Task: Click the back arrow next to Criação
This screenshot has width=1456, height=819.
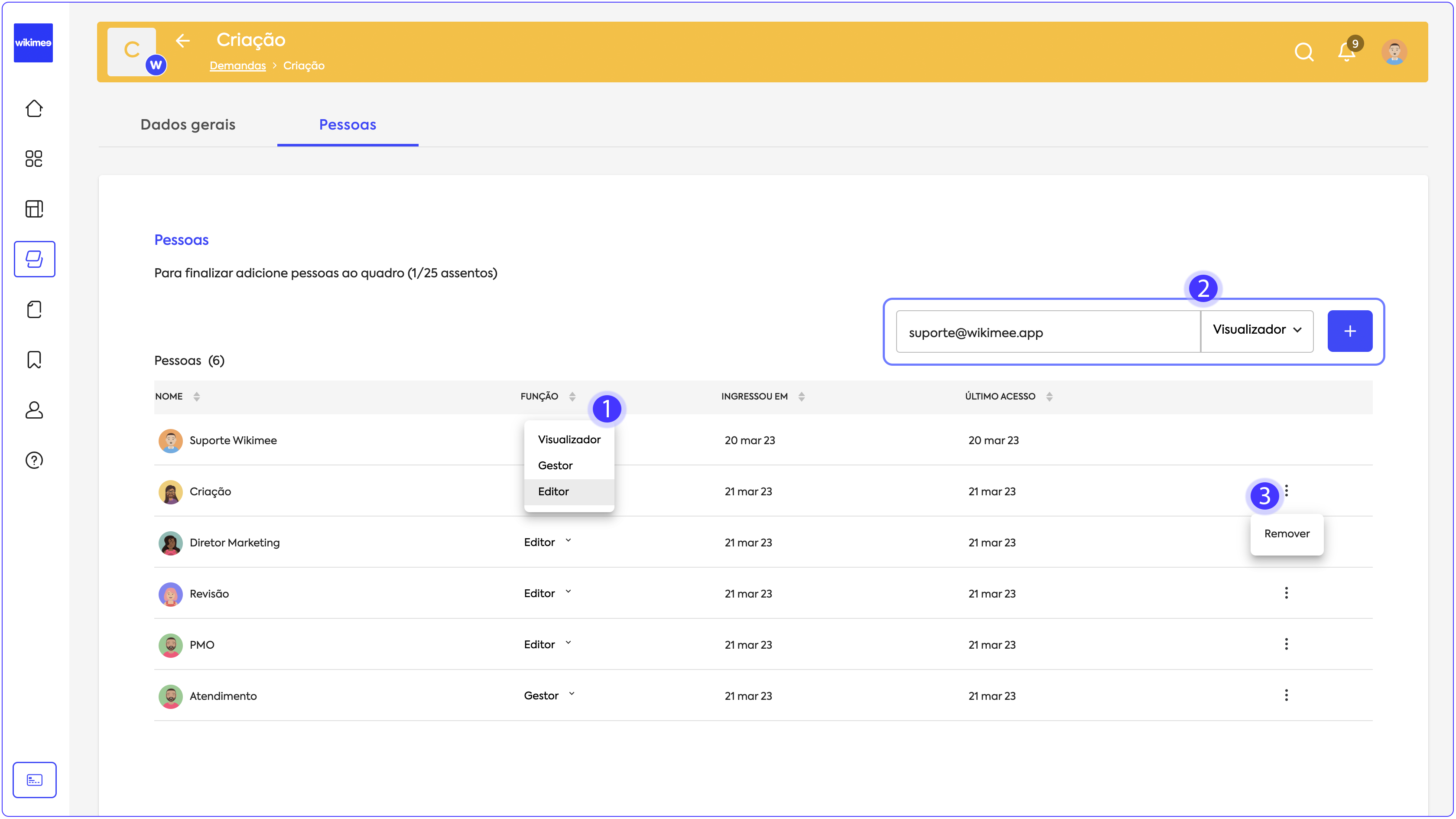Action: (182, 41)
